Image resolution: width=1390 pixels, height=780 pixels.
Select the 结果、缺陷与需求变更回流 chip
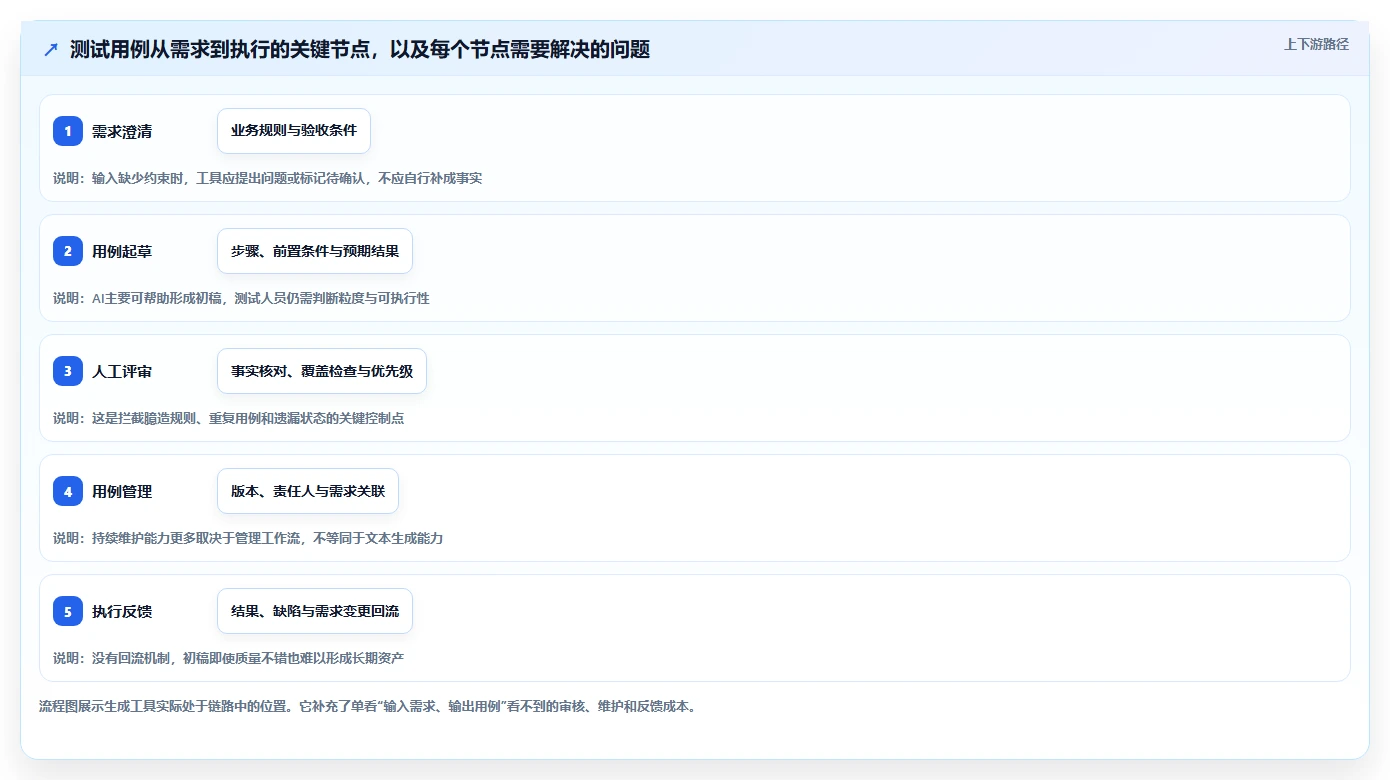315,611
